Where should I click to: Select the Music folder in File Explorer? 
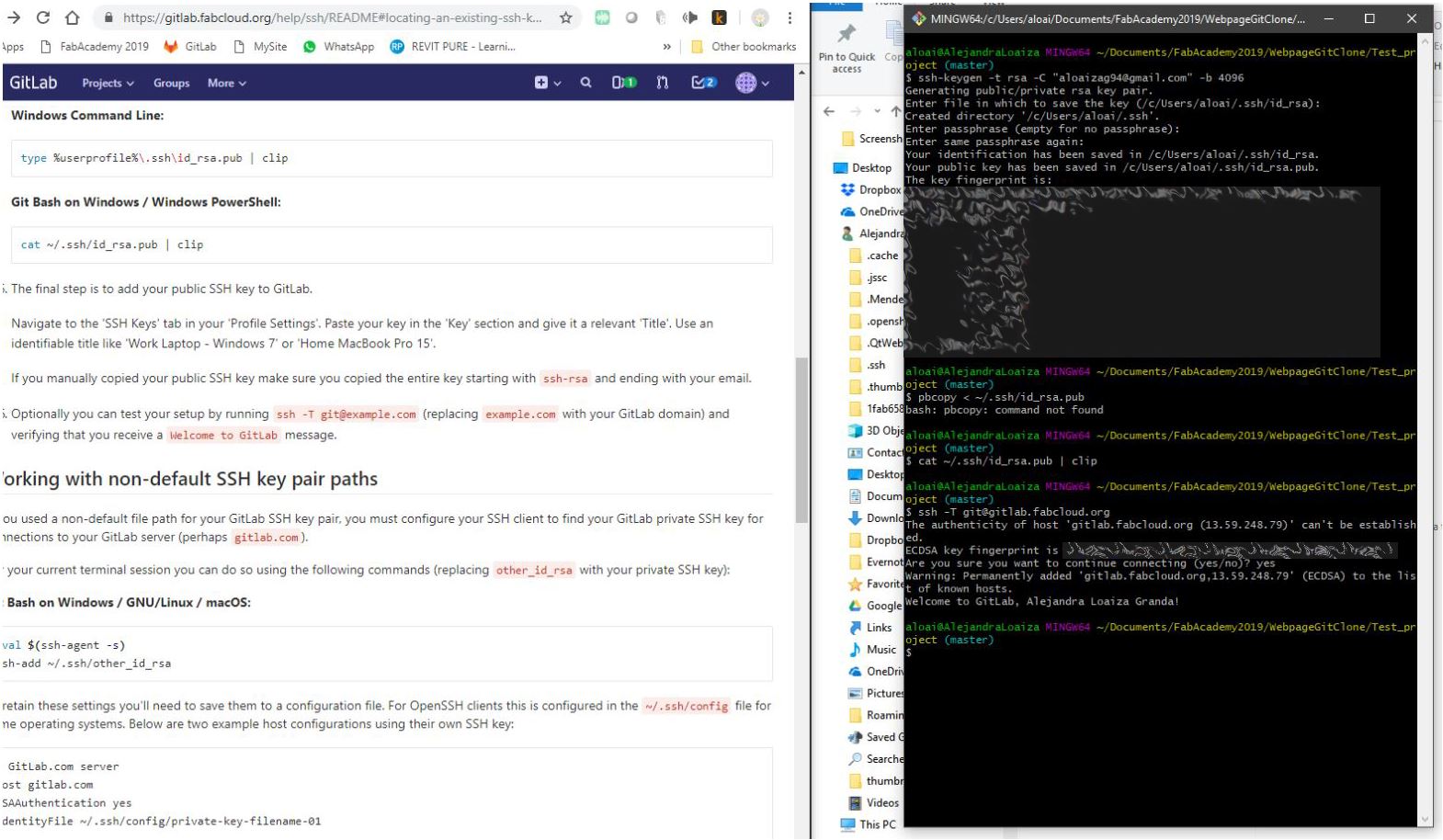click(x=872, y=650)
